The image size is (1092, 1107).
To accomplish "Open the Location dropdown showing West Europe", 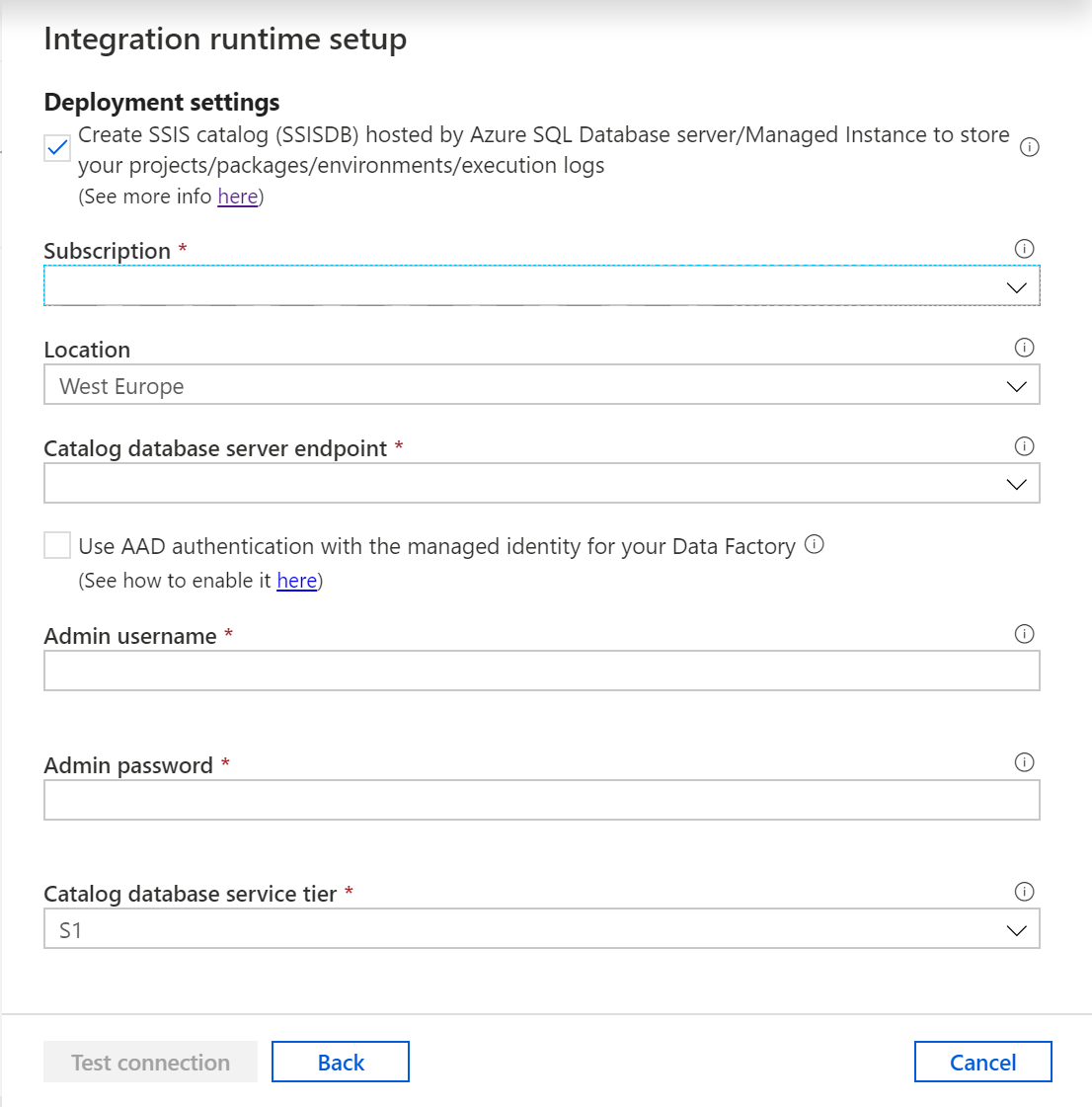I will tap(541, 385).
